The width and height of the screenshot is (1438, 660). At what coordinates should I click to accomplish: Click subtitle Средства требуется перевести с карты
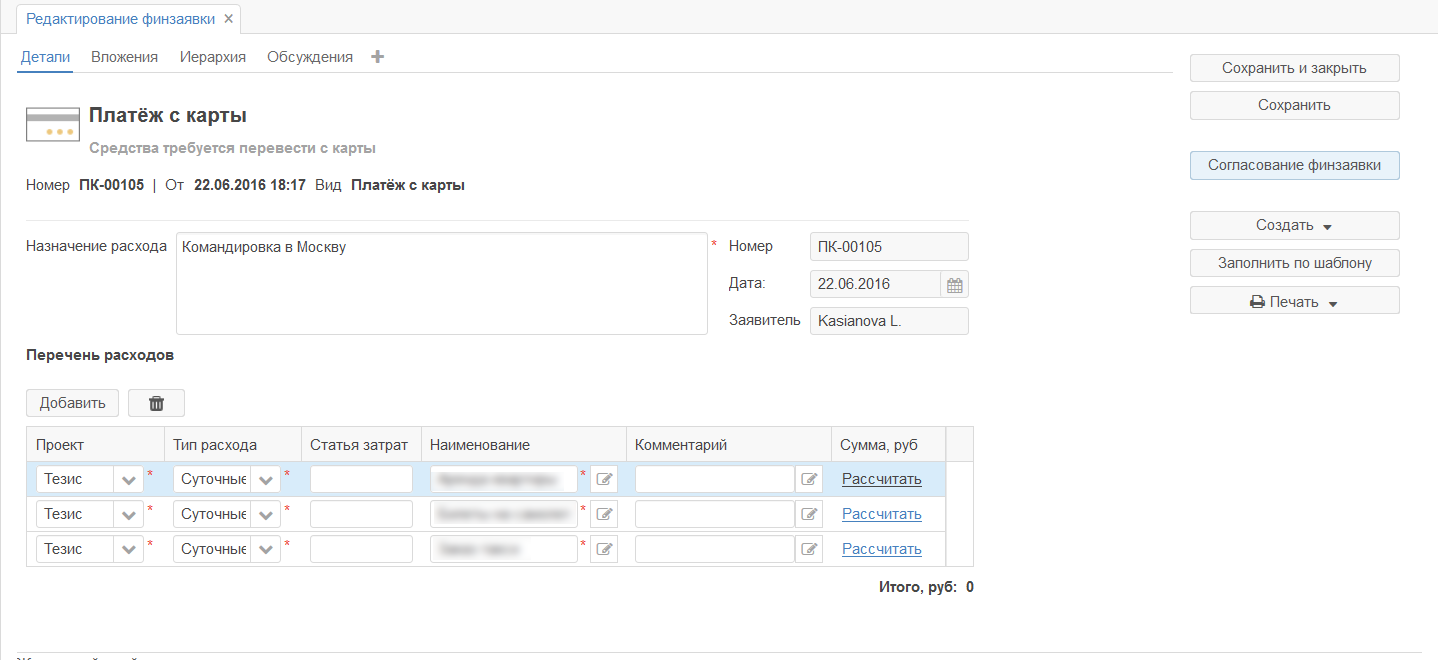(232, 148)
